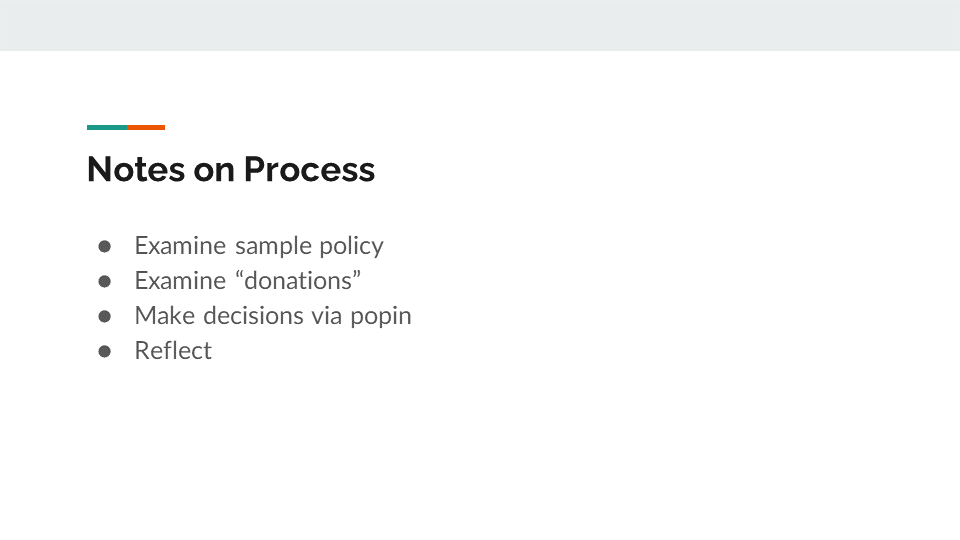Click the orange accent bar above the title

pos(146,127)
